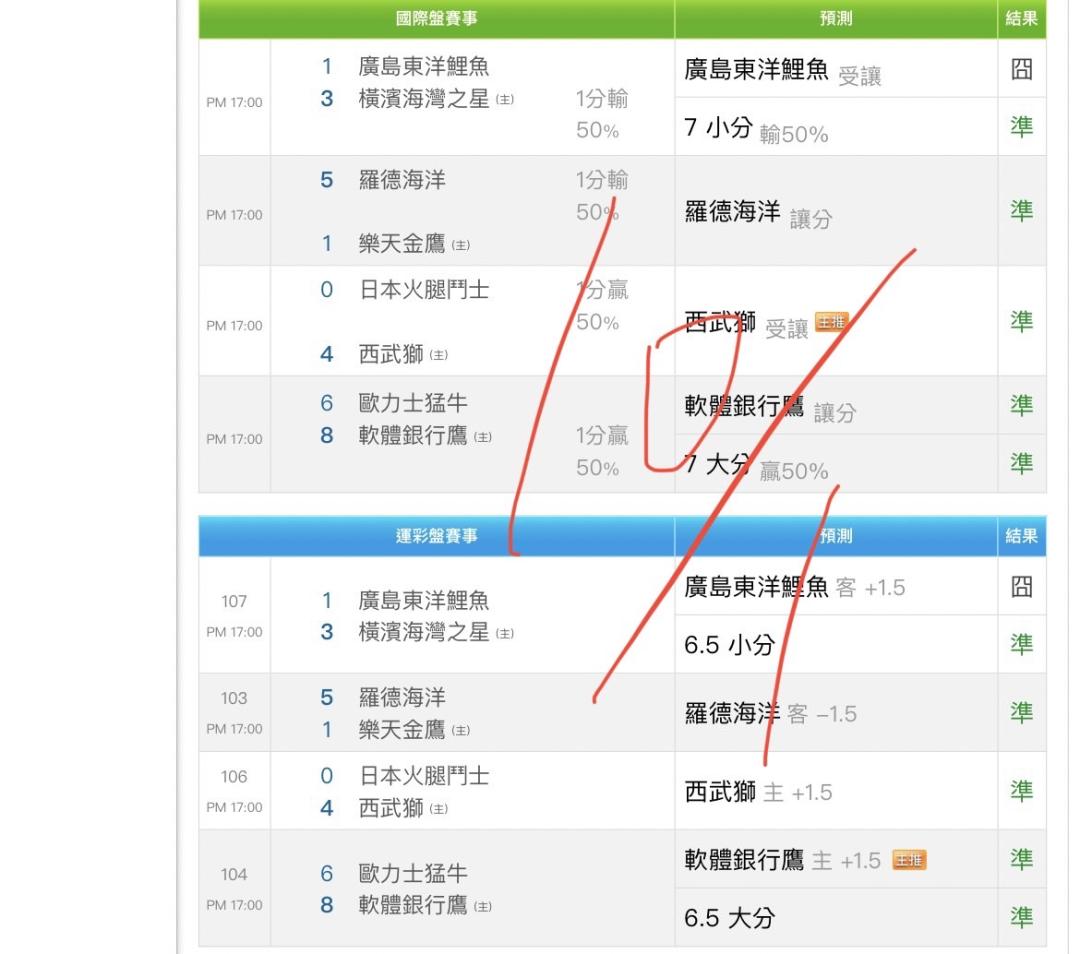Click the 準 result for 7 小分
This screenshot has width=1080, height=954.
coord(1021,127)
